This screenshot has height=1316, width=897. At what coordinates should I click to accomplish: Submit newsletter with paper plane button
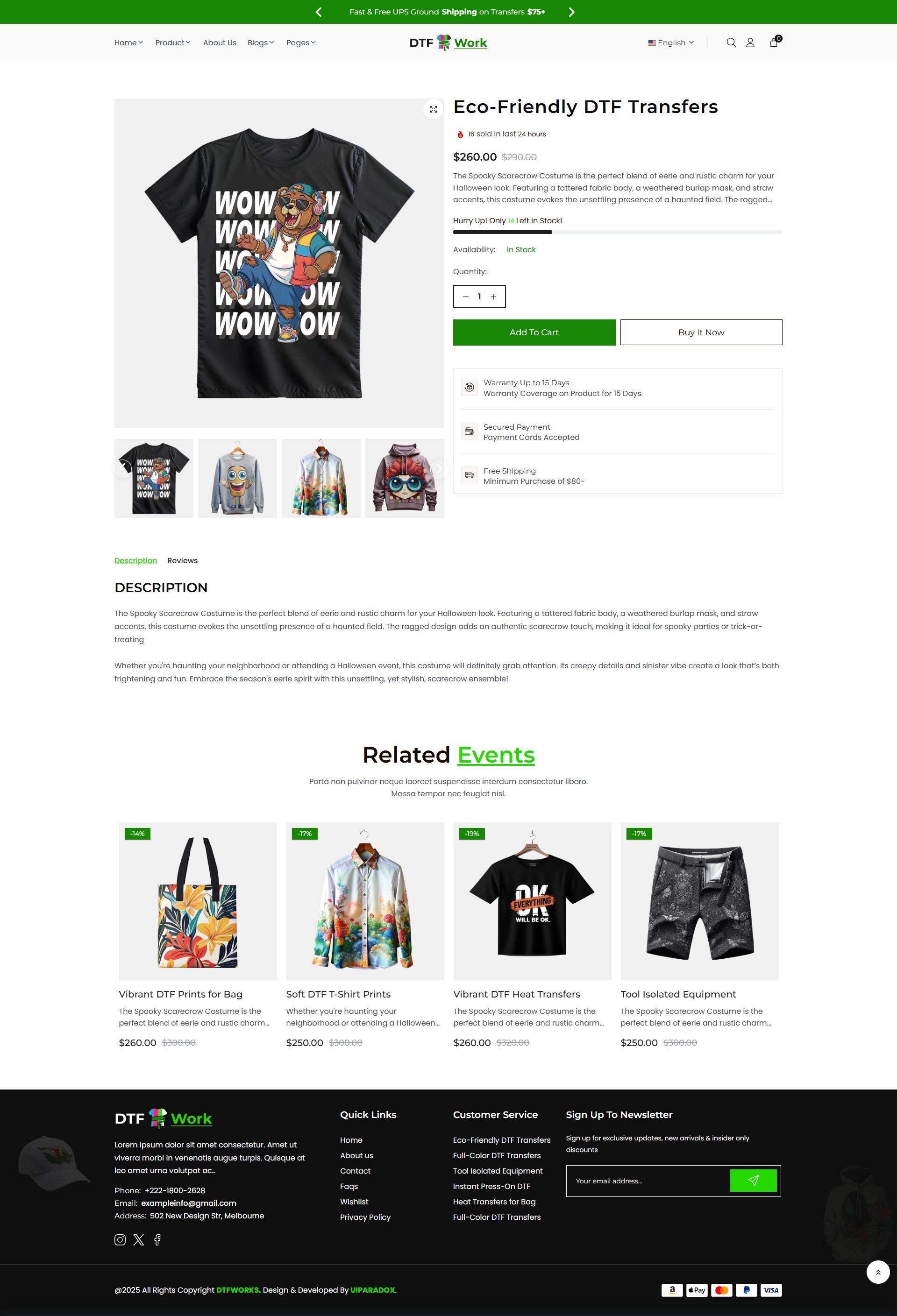click(753, 1181)
